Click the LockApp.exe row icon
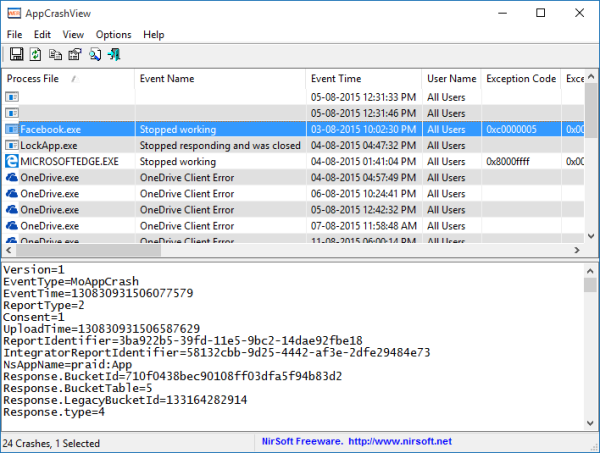 [12, 145]
